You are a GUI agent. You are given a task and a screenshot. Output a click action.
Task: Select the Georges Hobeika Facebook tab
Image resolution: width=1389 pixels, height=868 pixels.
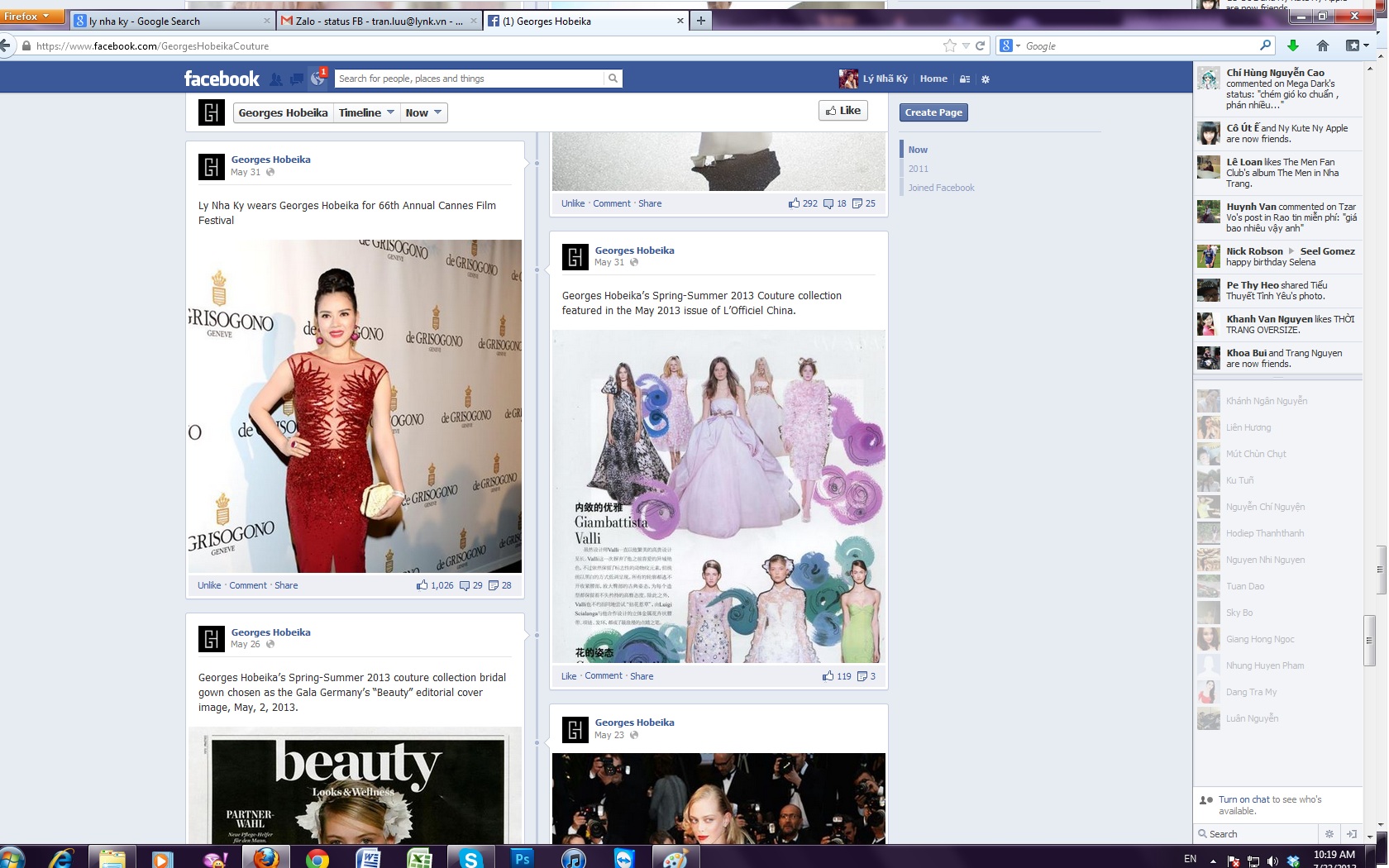586,21
